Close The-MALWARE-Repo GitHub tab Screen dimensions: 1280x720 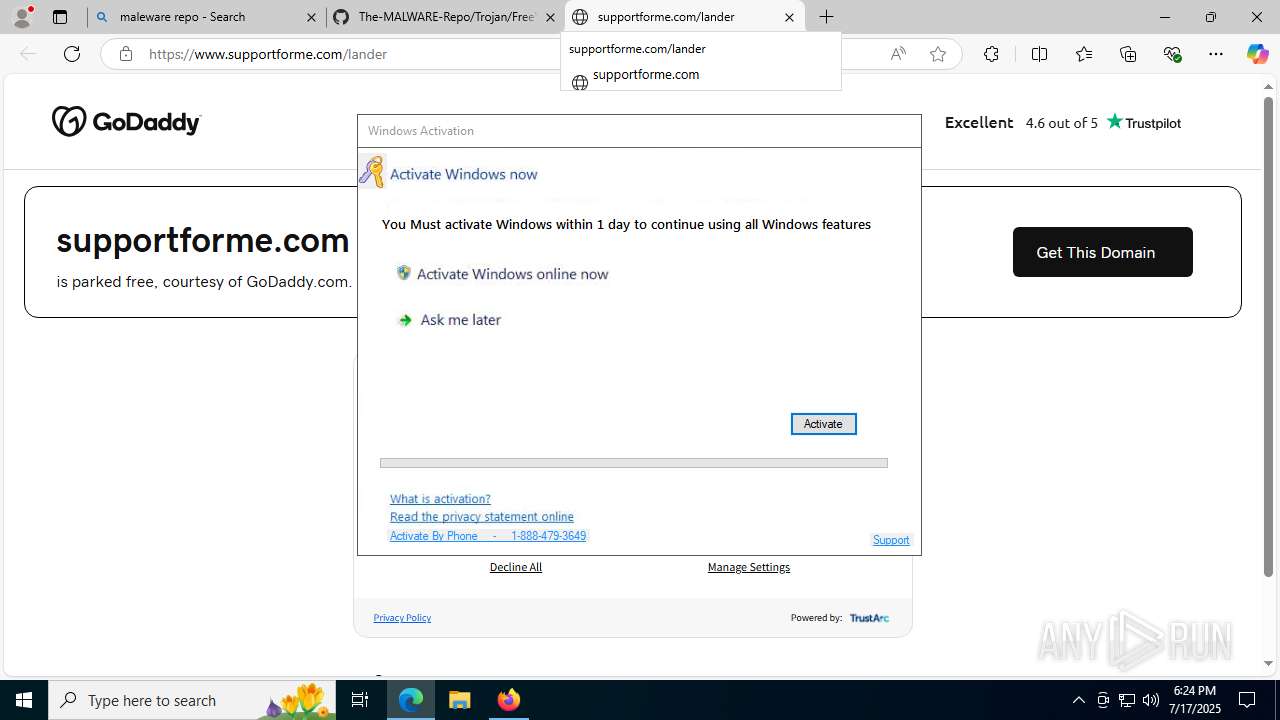[x=550, y=17]
